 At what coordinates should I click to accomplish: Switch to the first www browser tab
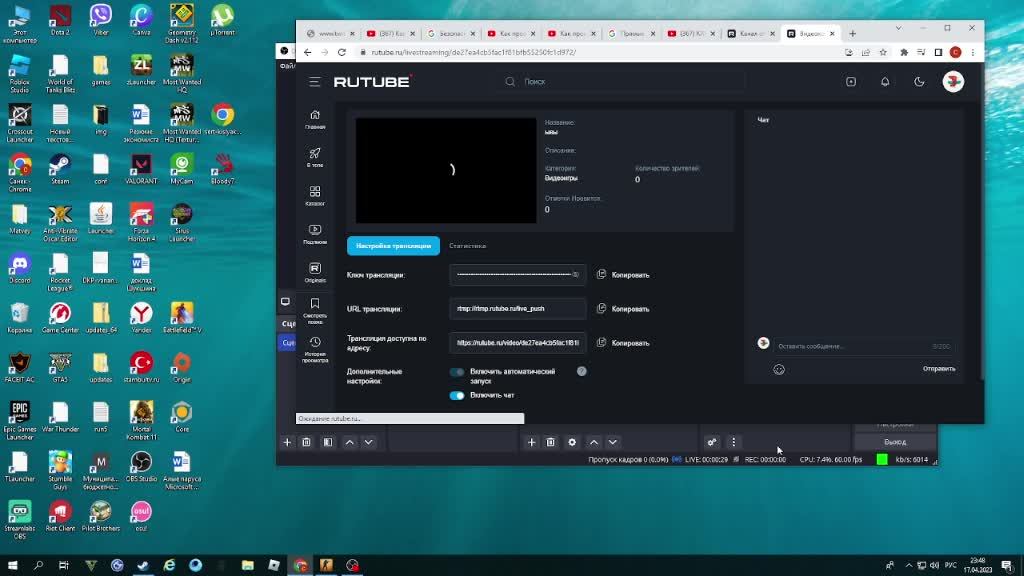[x=330, y=33]
